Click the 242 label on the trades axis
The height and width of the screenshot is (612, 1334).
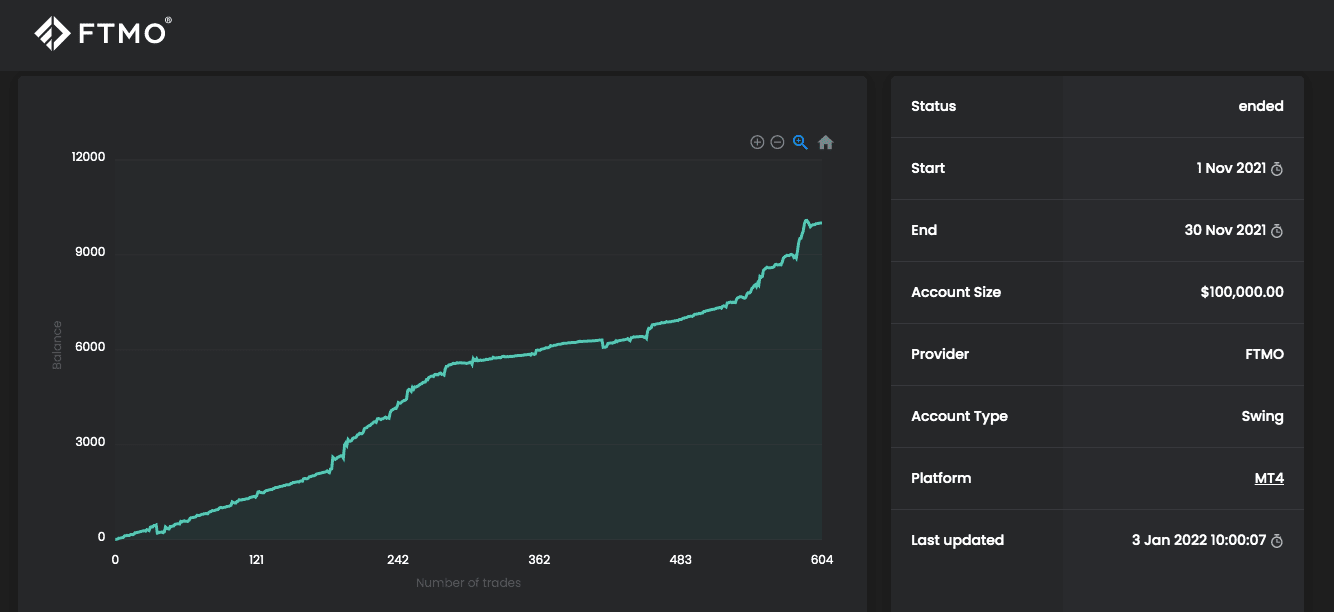pos(398,559)
